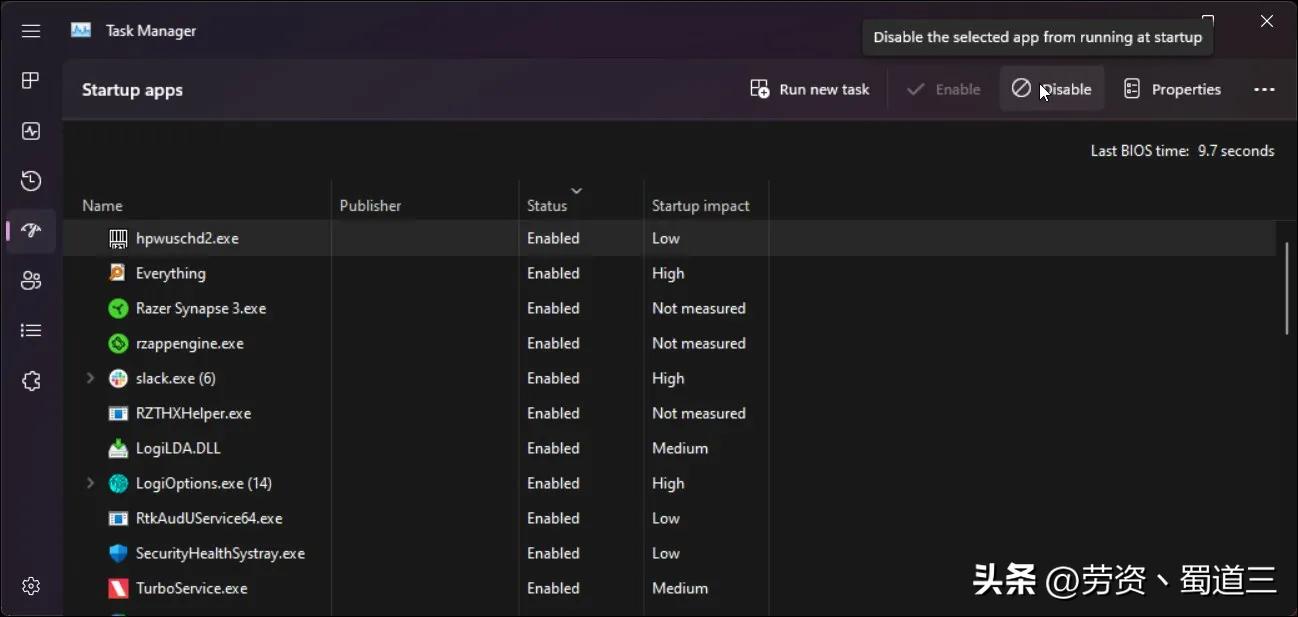Open the Users page in the sidebar

click(x=31, y=280)
